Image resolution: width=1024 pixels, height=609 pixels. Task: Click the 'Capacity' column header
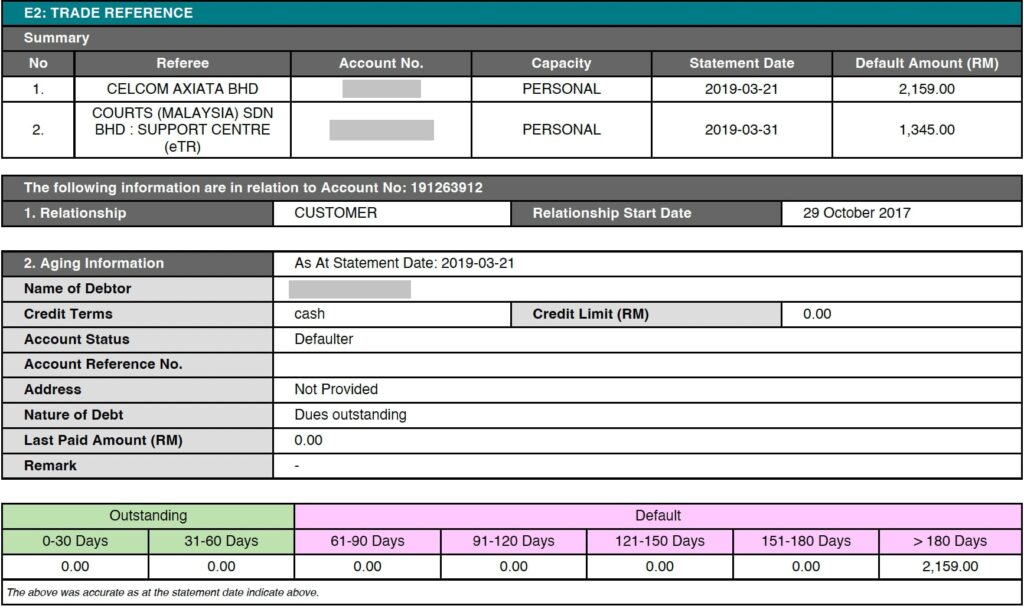click(x=561, y=63)
